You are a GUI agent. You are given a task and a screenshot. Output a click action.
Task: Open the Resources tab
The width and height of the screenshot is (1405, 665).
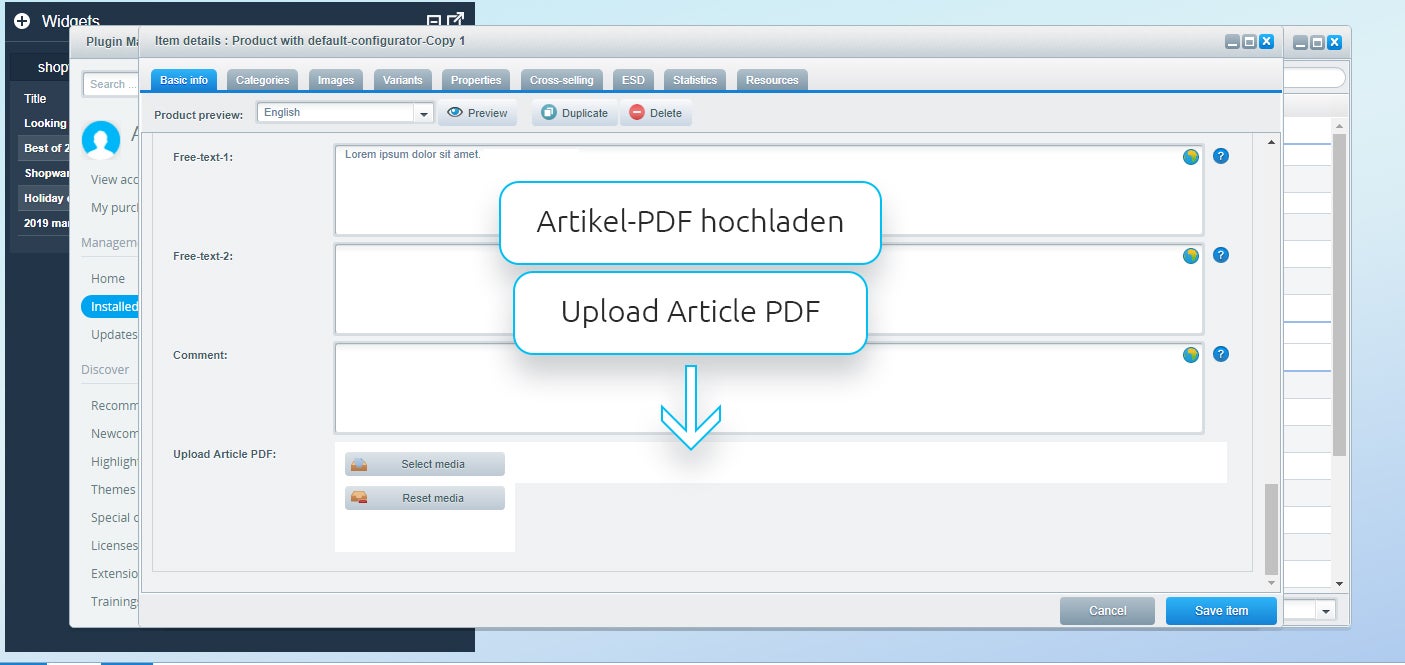(x=772, y=80)
